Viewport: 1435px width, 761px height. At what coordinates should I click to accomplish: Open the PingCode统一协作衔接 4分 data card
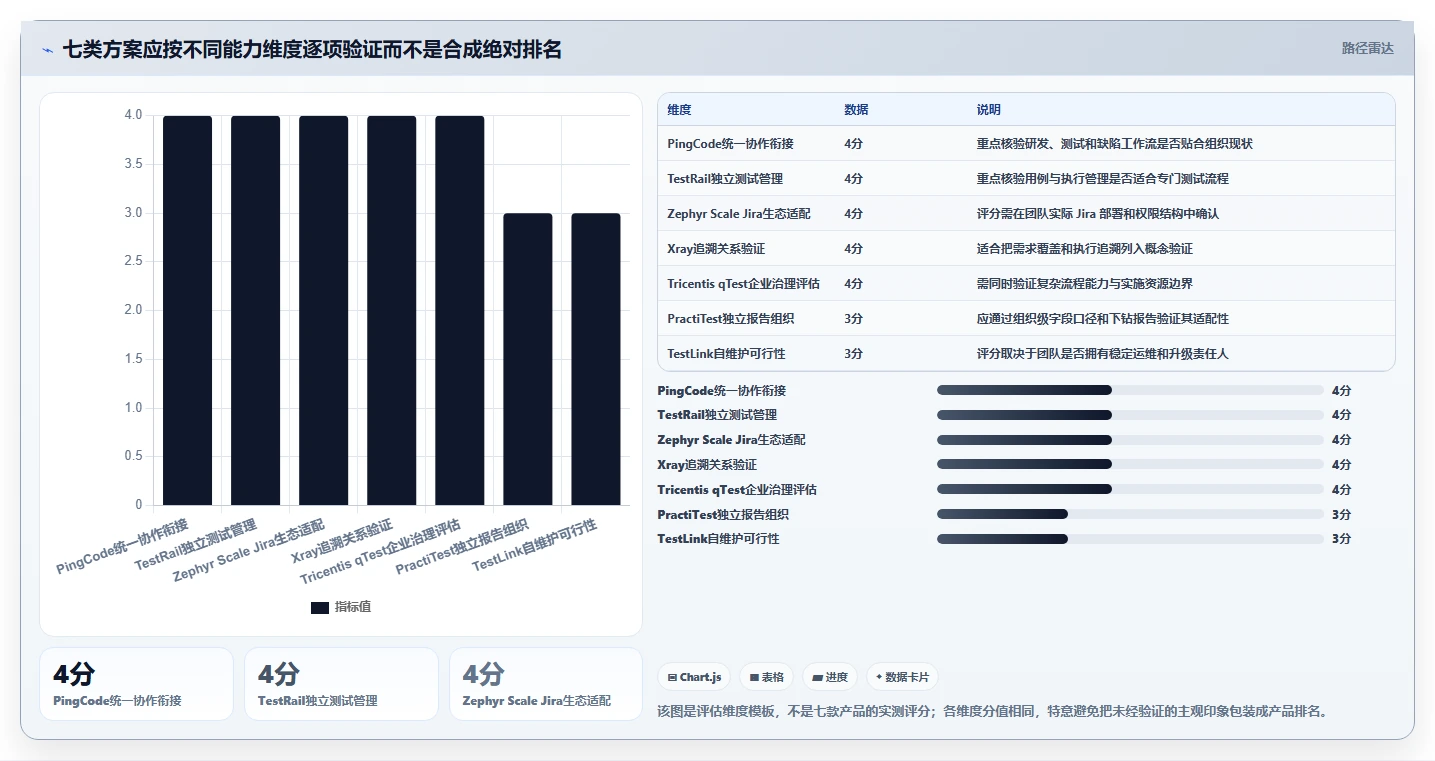136,684
